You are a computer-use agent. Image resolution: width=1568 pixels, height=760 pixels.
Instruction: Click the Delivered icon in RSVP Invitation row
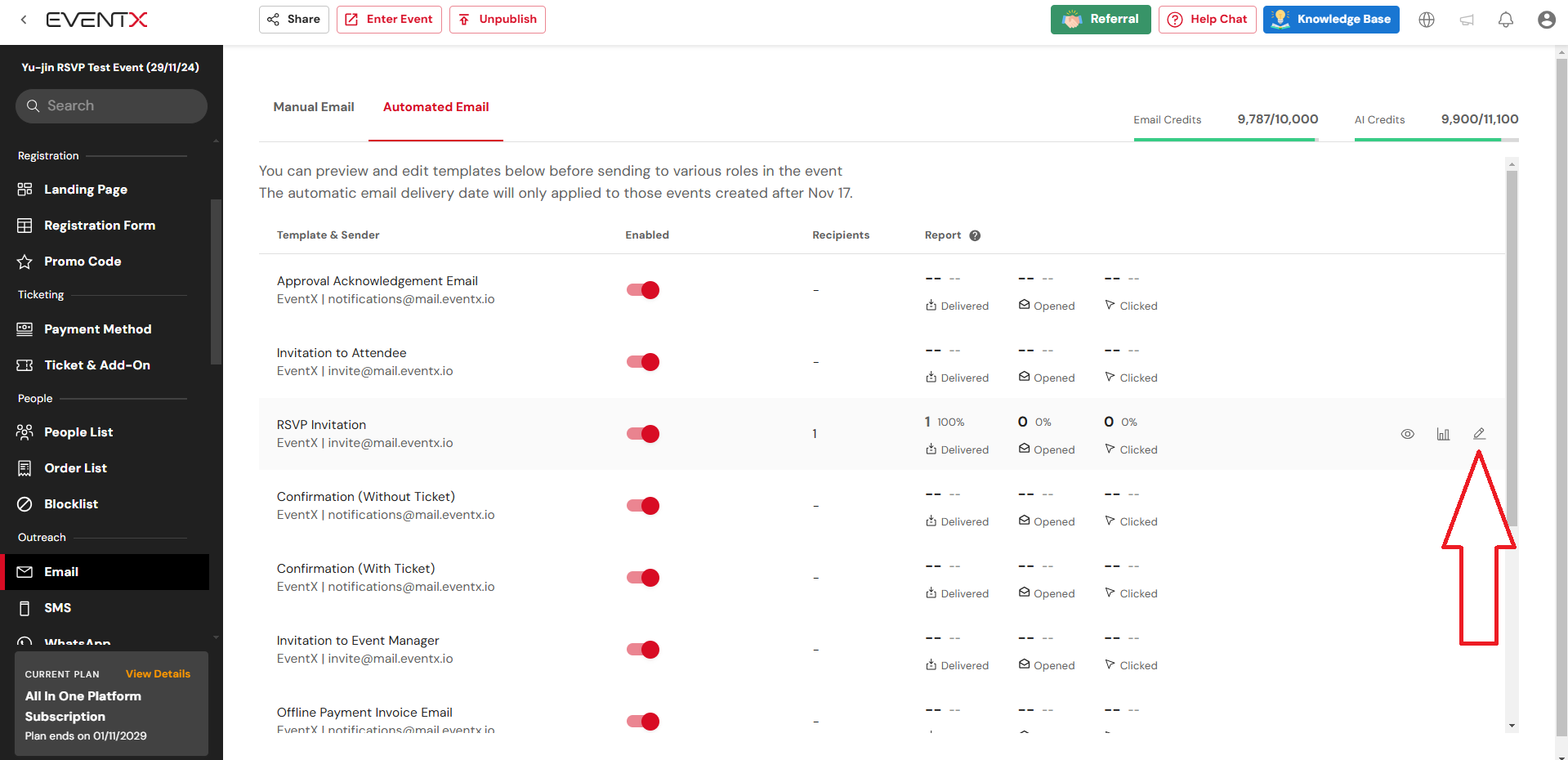coord(931,449)
